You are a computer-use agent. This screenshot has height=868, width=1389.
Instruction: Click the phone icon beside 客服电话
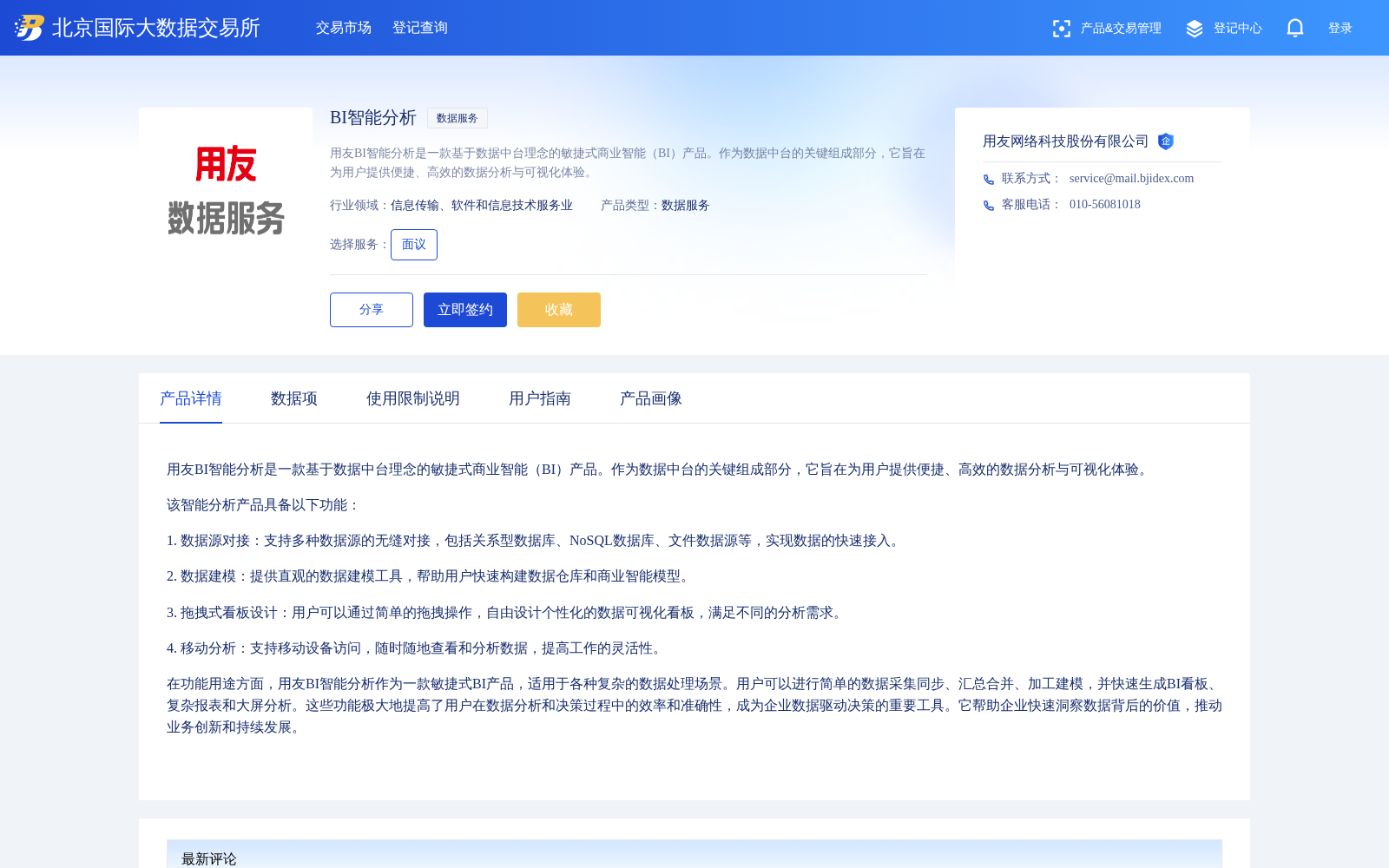pos(989,206)
